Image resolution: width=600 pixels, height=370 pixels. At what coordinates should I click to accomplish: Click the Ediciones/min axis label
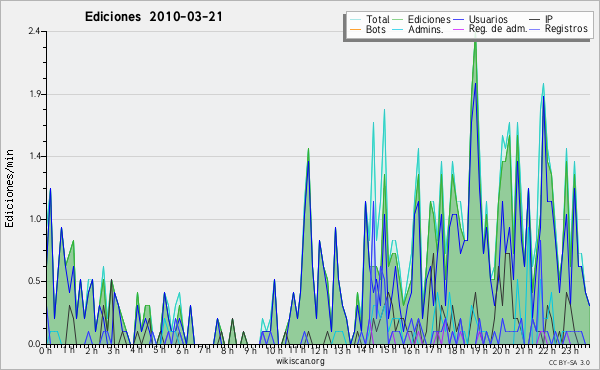coord(9,189)
